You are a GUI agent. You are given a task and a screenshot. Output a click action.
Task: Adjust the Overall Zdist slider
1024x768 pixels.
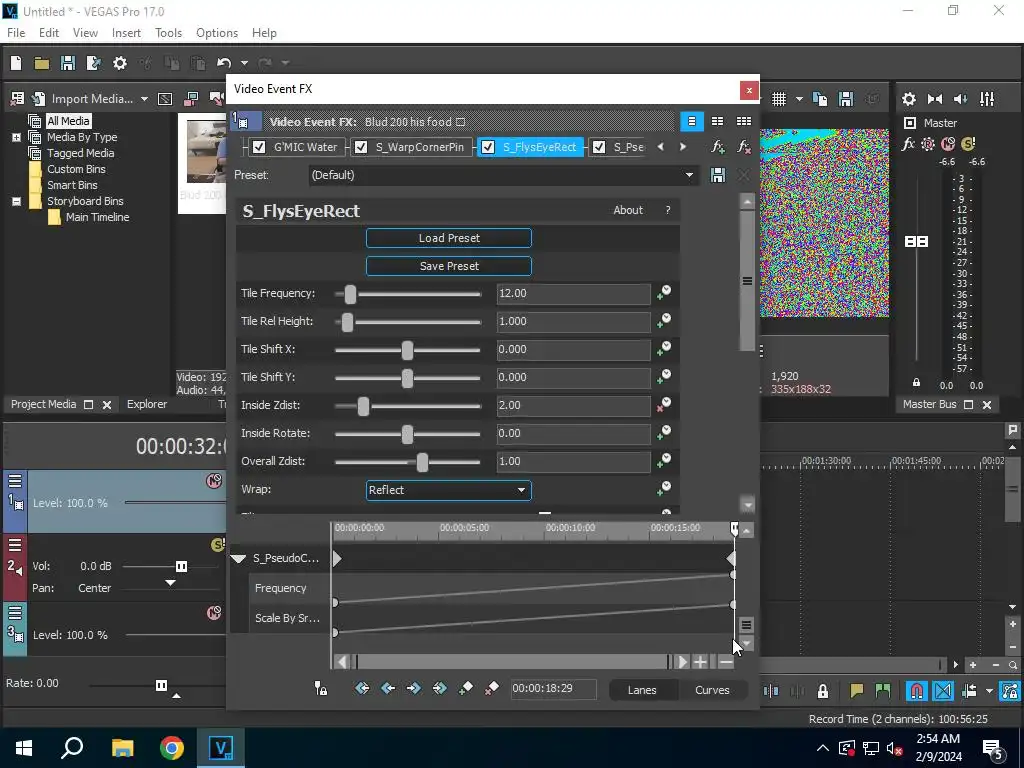click(x=422, y=462)
